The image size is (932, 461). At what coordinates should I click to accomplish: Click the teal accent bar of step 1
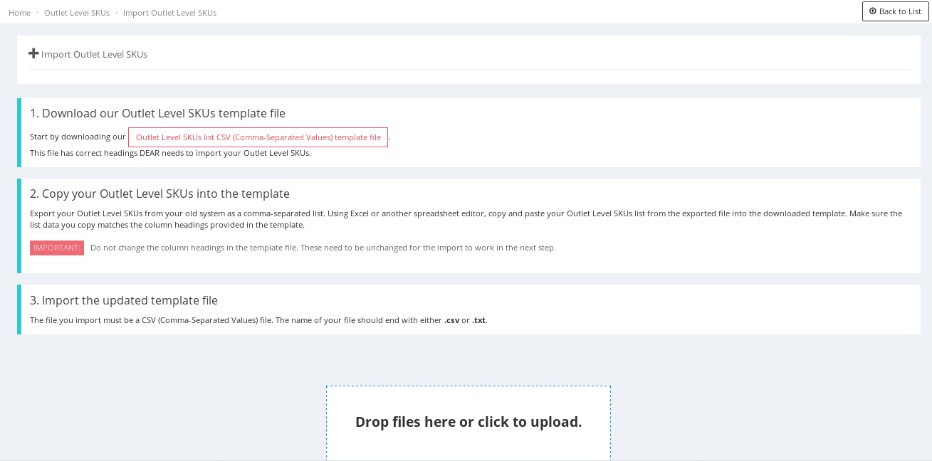[18, 132]
